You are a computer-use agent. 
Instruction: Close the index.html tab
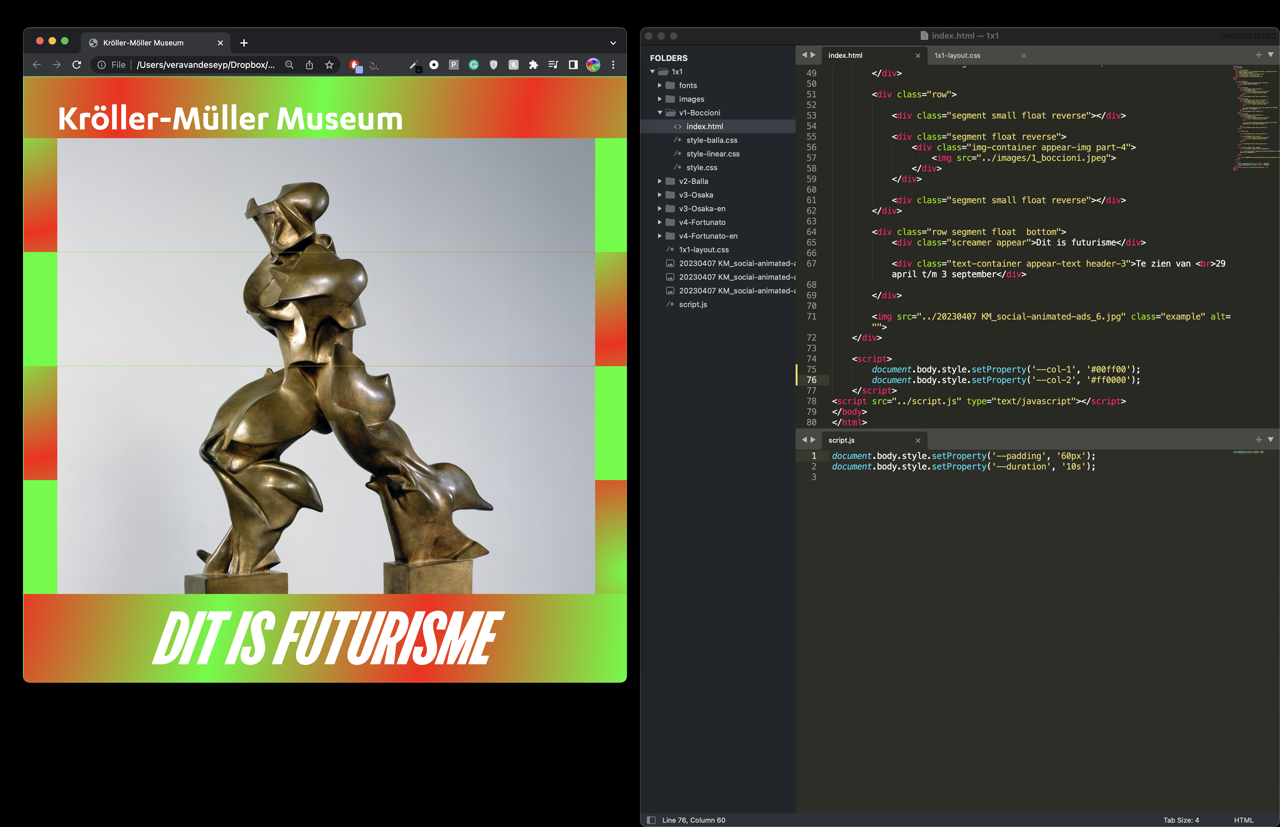[x=918, y=56]
